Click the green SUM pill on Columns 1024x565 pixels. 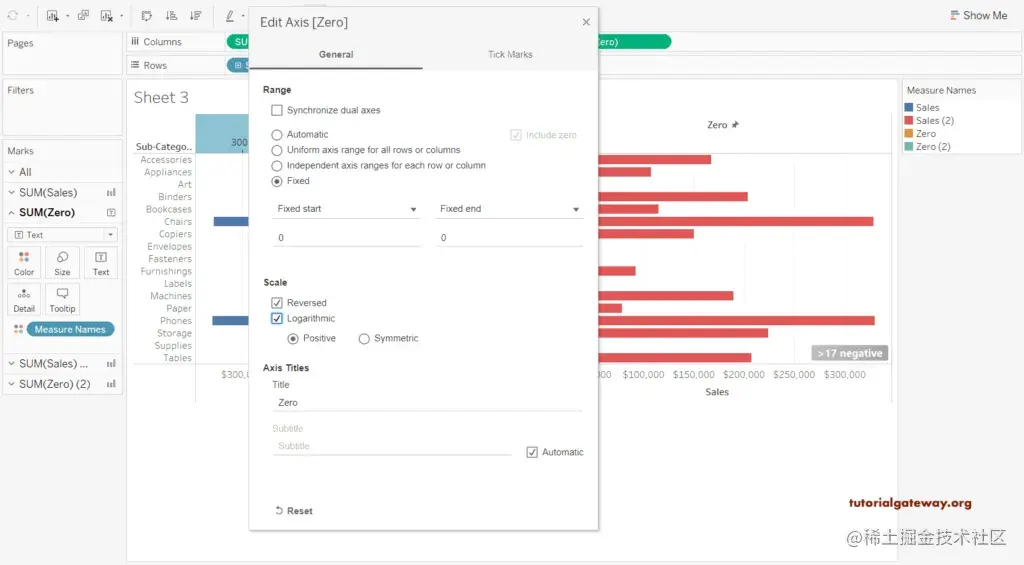[238, 42]
